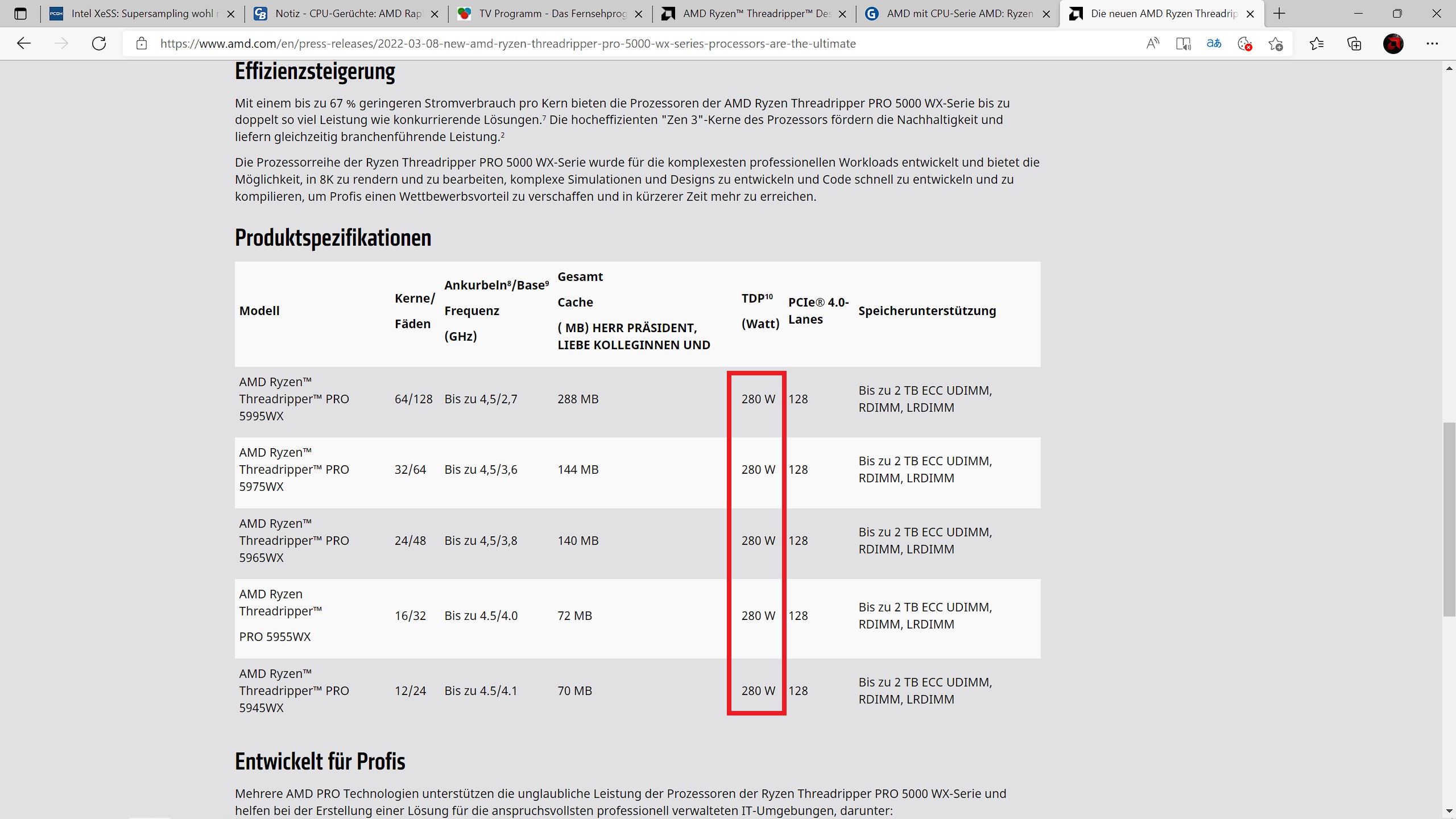Click the scrollbar down arrow

point(1449,811)
